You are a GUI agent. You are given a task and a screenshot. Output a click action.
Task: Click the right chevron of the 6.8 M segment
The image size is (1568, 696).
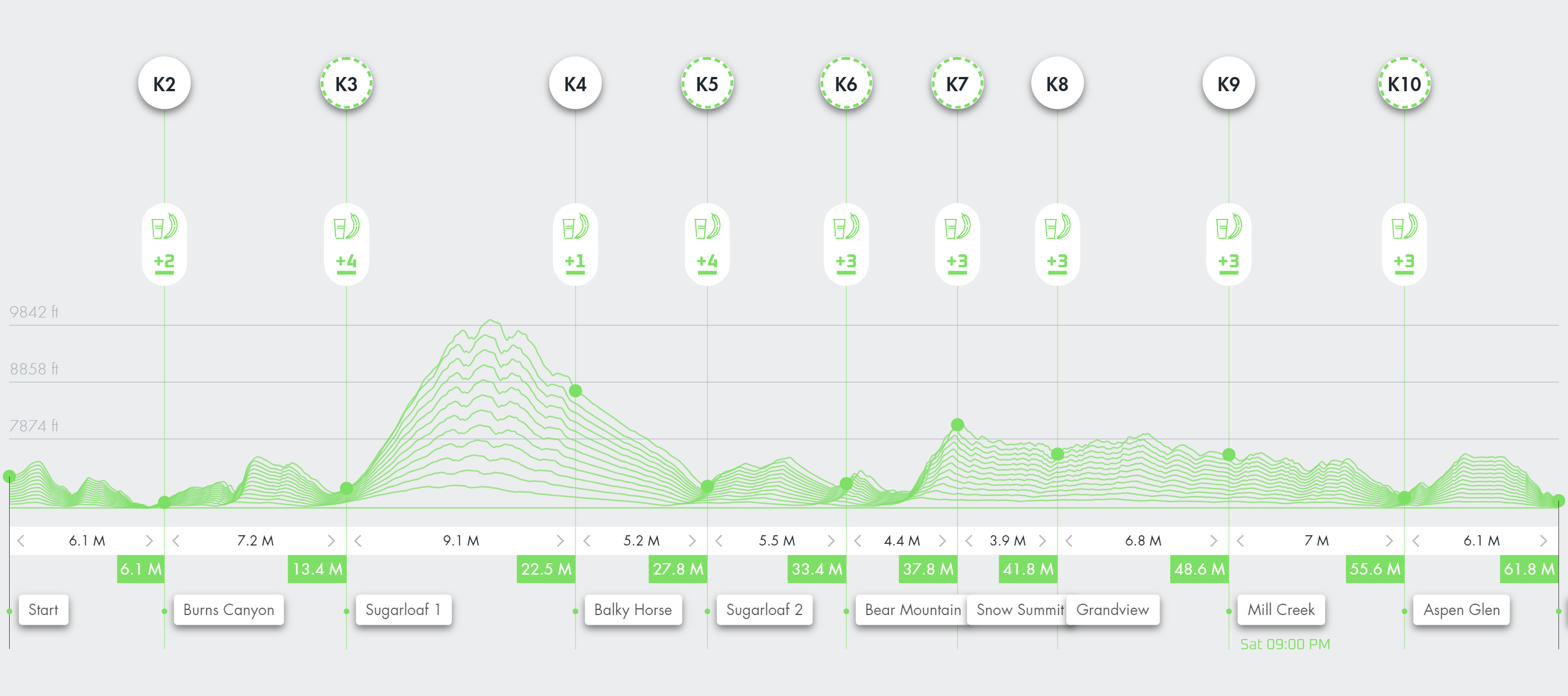pyautogui.click(x=1213, y=541)
